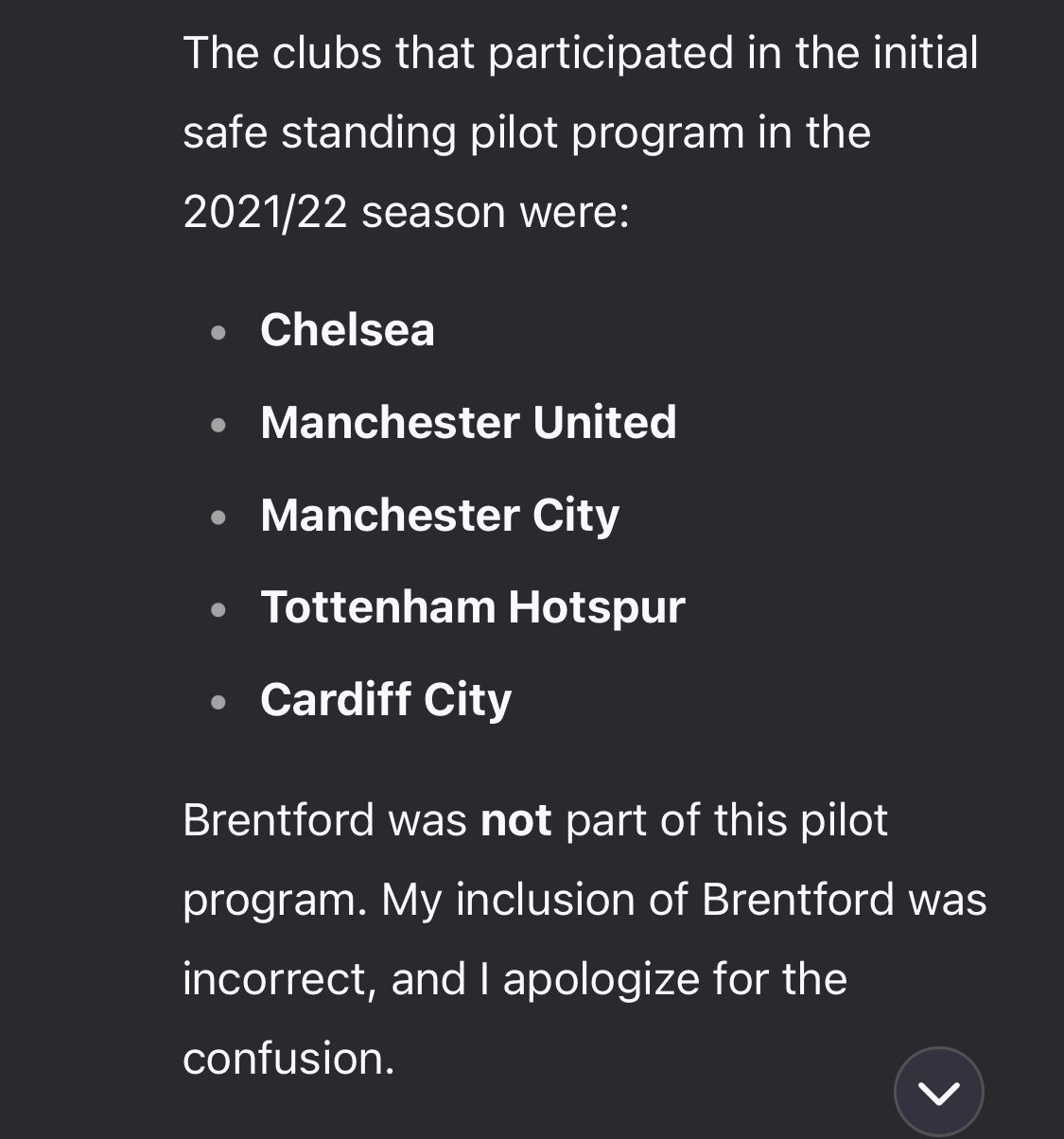Click the bullet point beside Chelsea

(219, 332)
